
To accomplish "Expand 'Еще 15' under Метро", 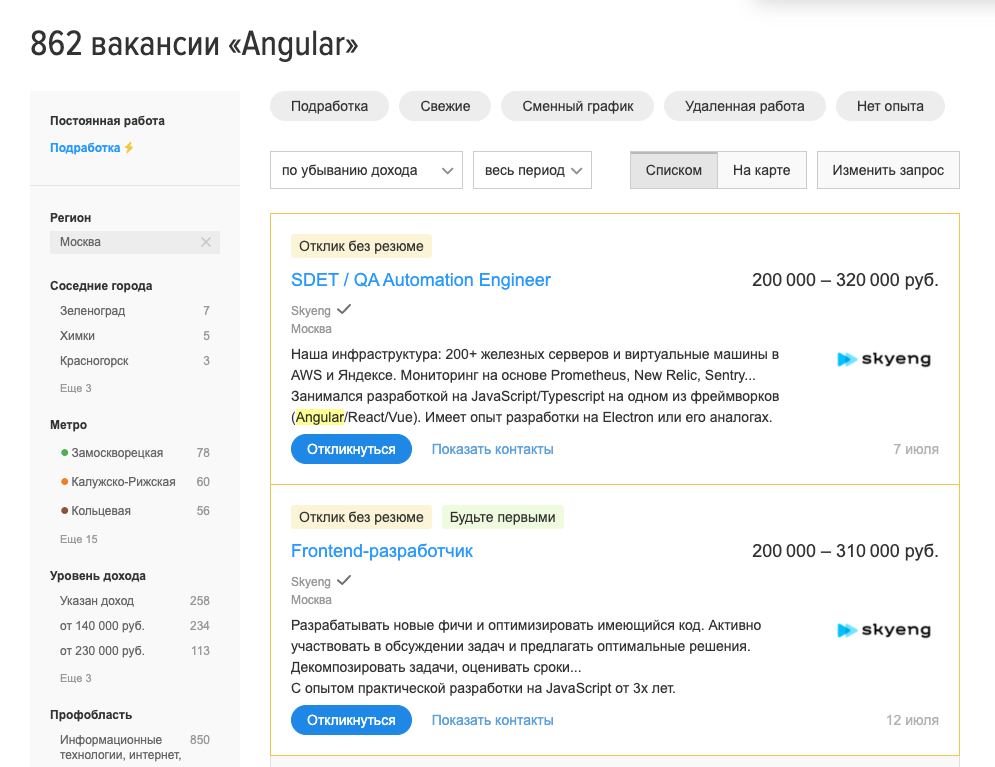I will (x=79, y=539).
